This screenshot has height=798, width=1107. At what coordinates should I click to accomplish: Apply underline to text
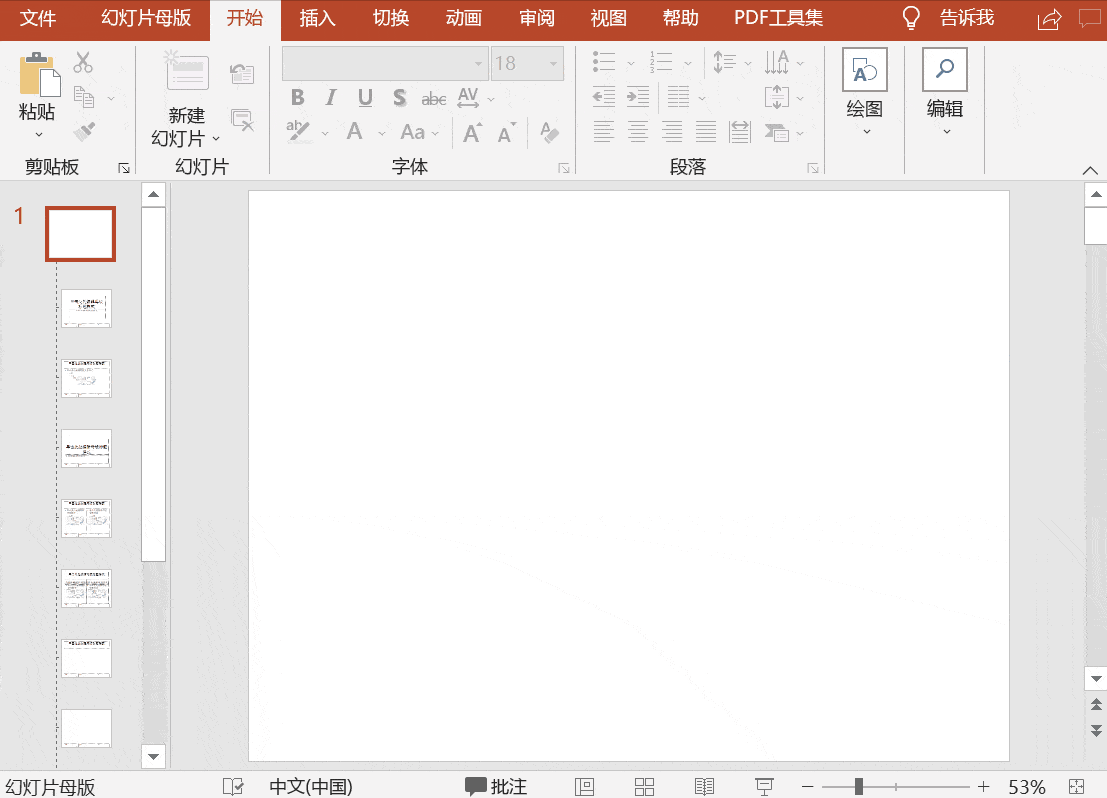364,97
